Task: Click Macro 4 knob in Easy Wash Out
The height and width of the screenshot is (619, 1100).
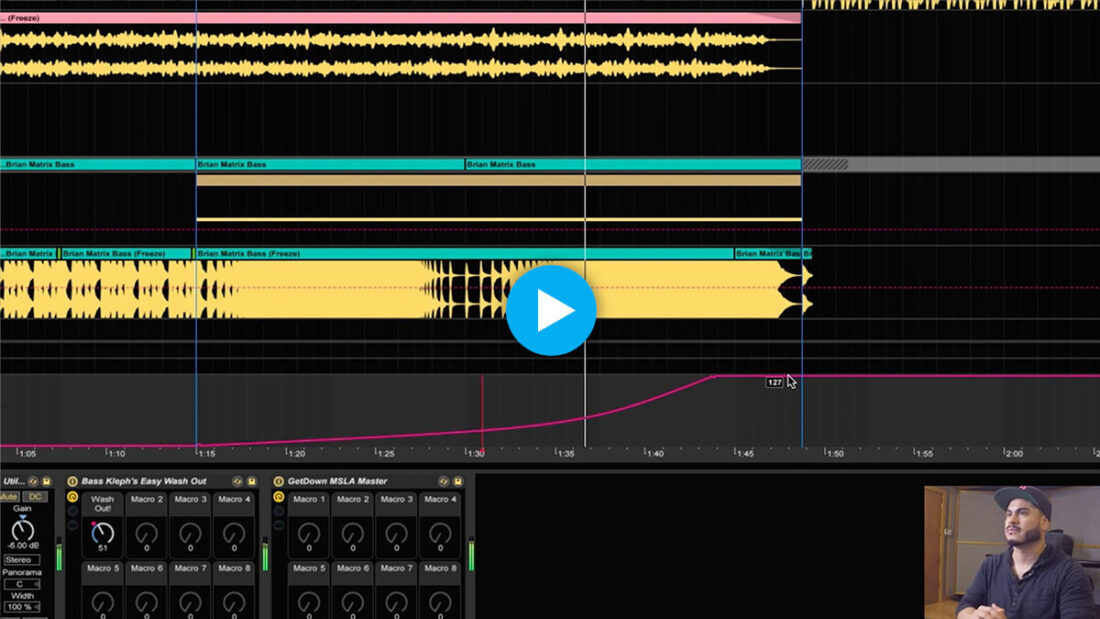Action: point(234,533)
